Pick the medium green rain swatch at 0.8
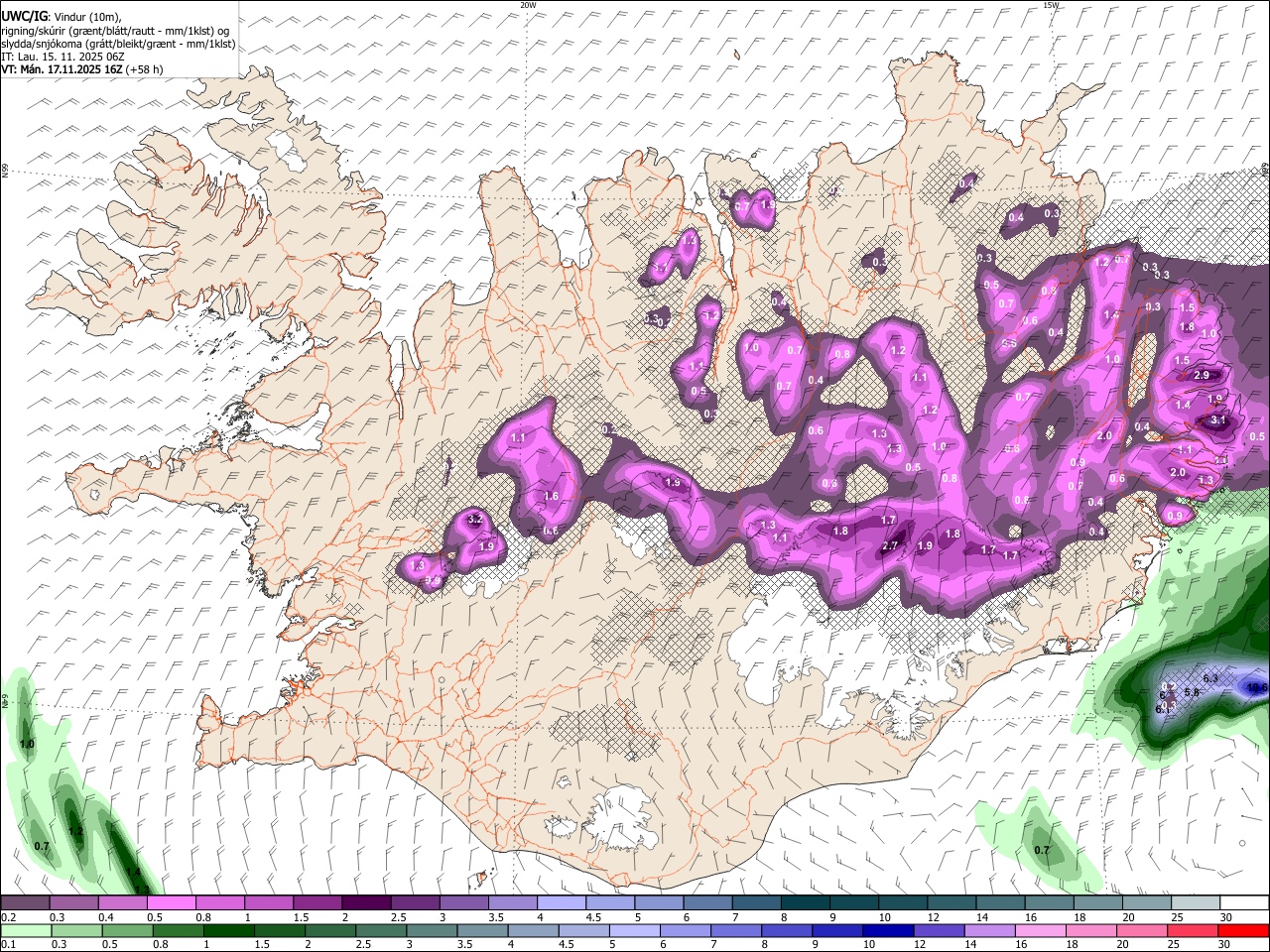Viewport: 1270px width, 952px height. click(179, 931)
